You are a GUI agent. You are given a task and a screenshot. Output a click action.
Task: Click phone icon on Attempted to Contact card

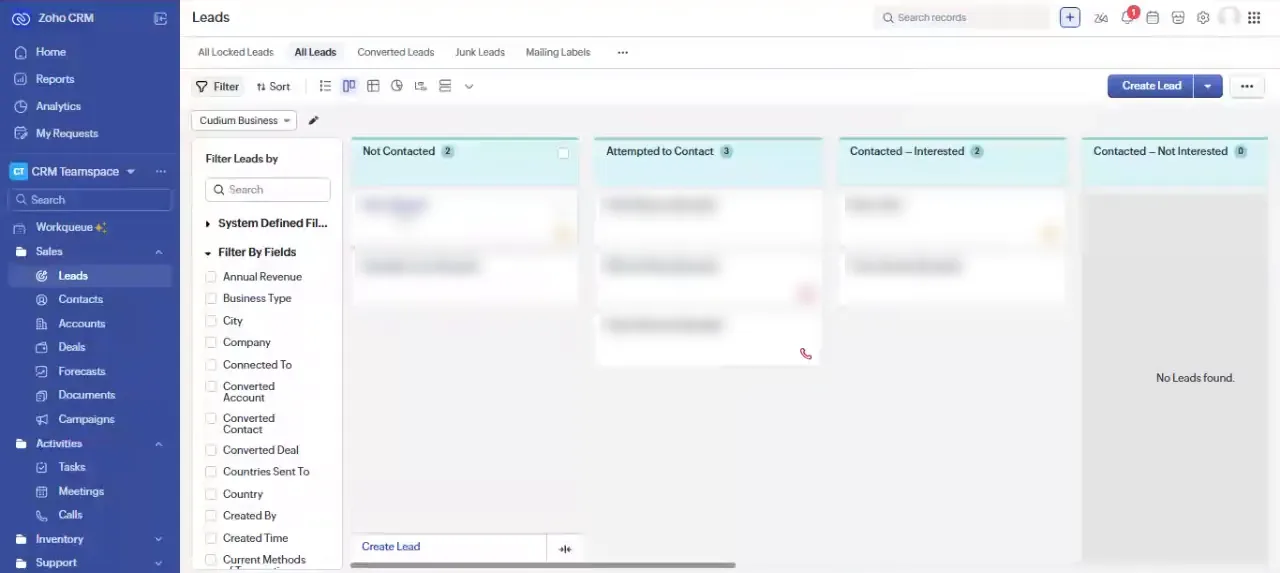click(806, 353)
